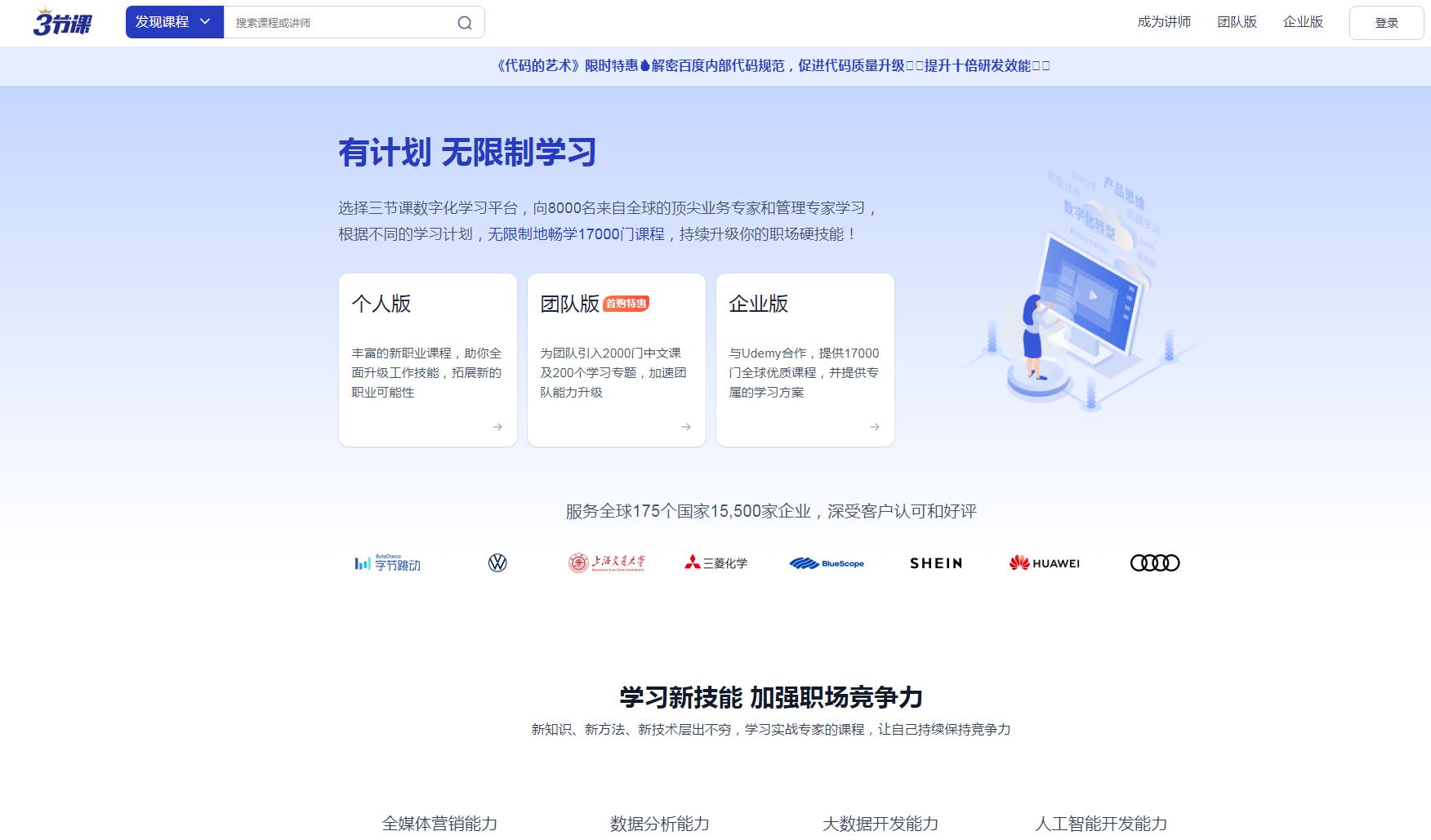Click the search magnifier icon

[x=464, y=23]
